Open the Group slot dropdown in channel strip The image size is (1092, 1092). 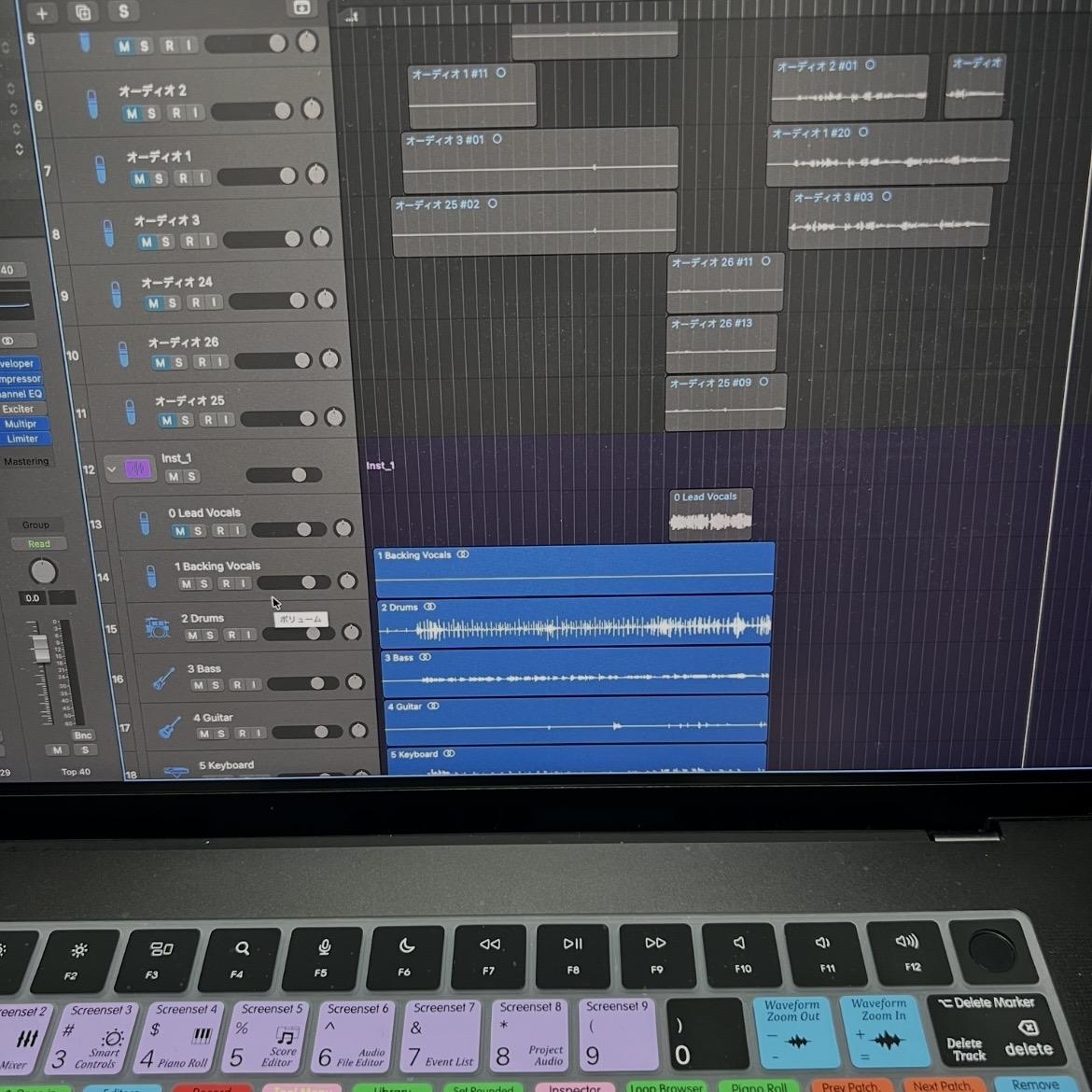[x=35, y=525]
